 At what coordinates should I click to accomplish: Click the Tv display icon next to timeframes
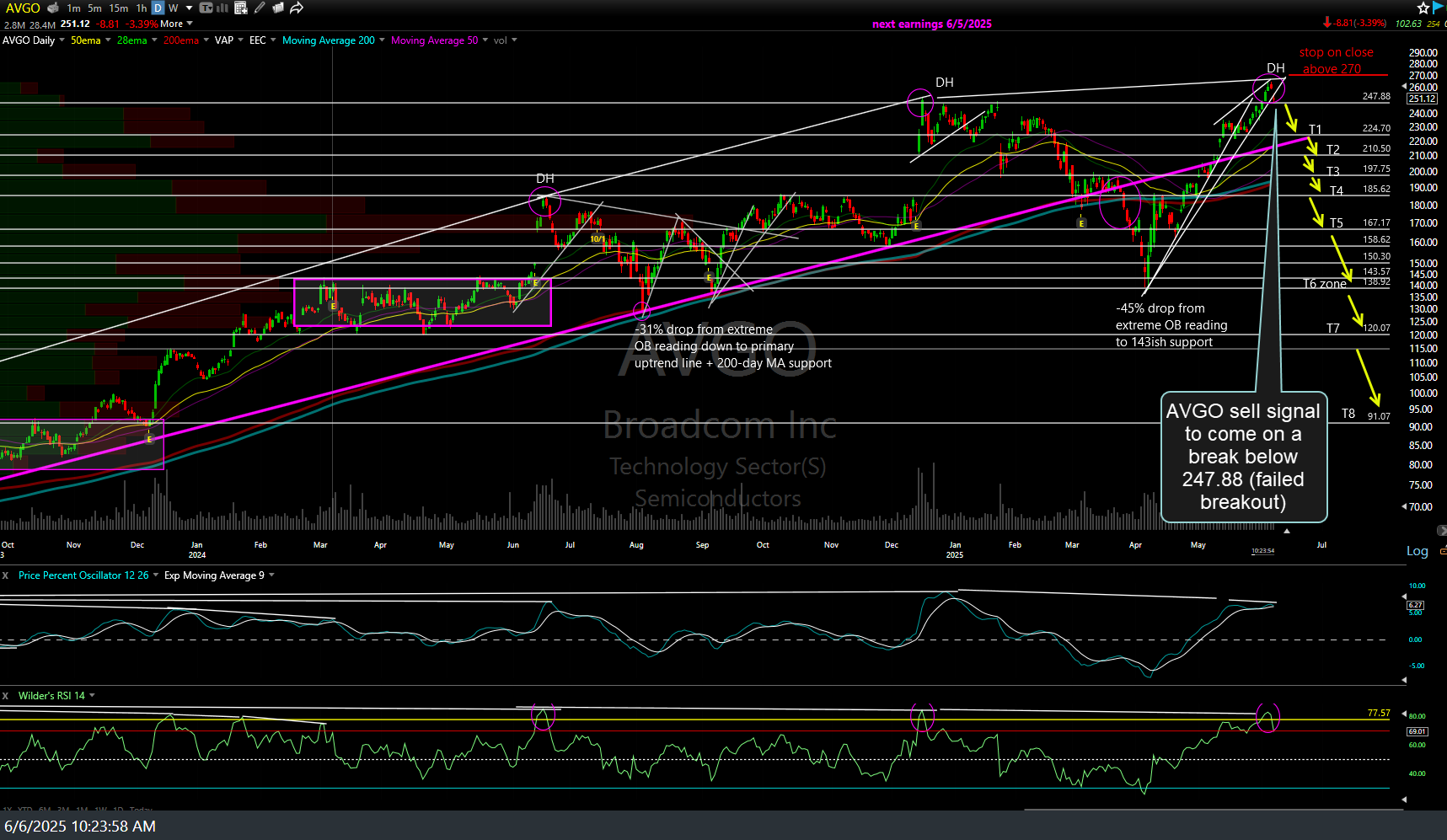[206, 8]
